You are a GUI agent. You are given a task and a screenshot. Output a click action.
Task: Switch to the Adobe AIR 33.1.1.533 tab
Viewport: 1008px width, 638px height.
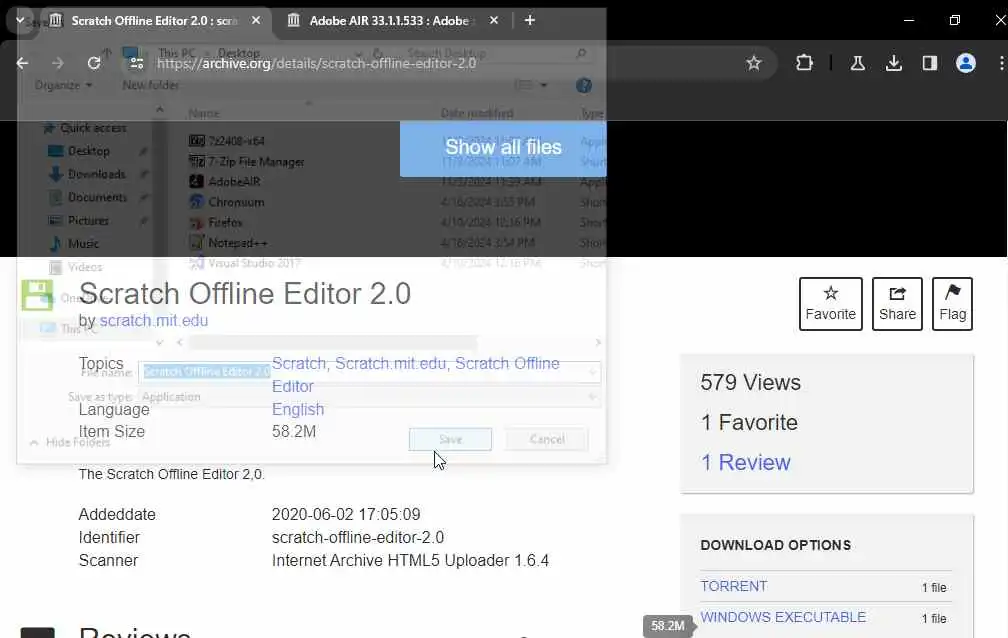point(389,21)
